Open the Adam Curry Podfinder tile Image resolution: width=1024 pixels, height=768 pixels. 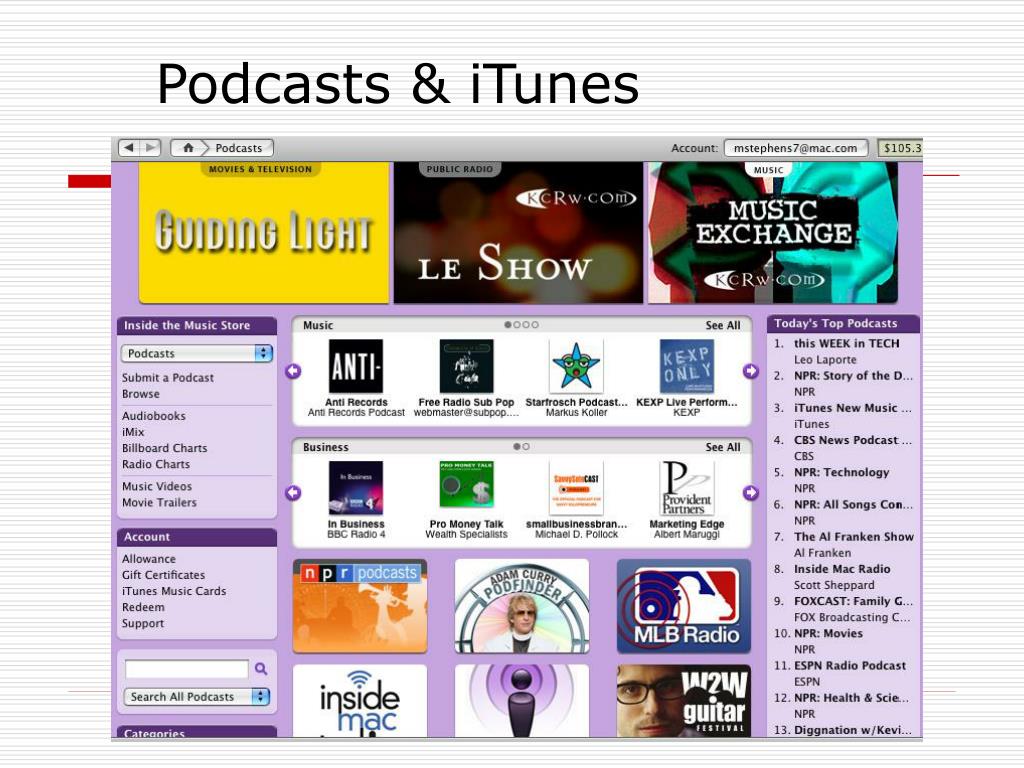(522, 606)
